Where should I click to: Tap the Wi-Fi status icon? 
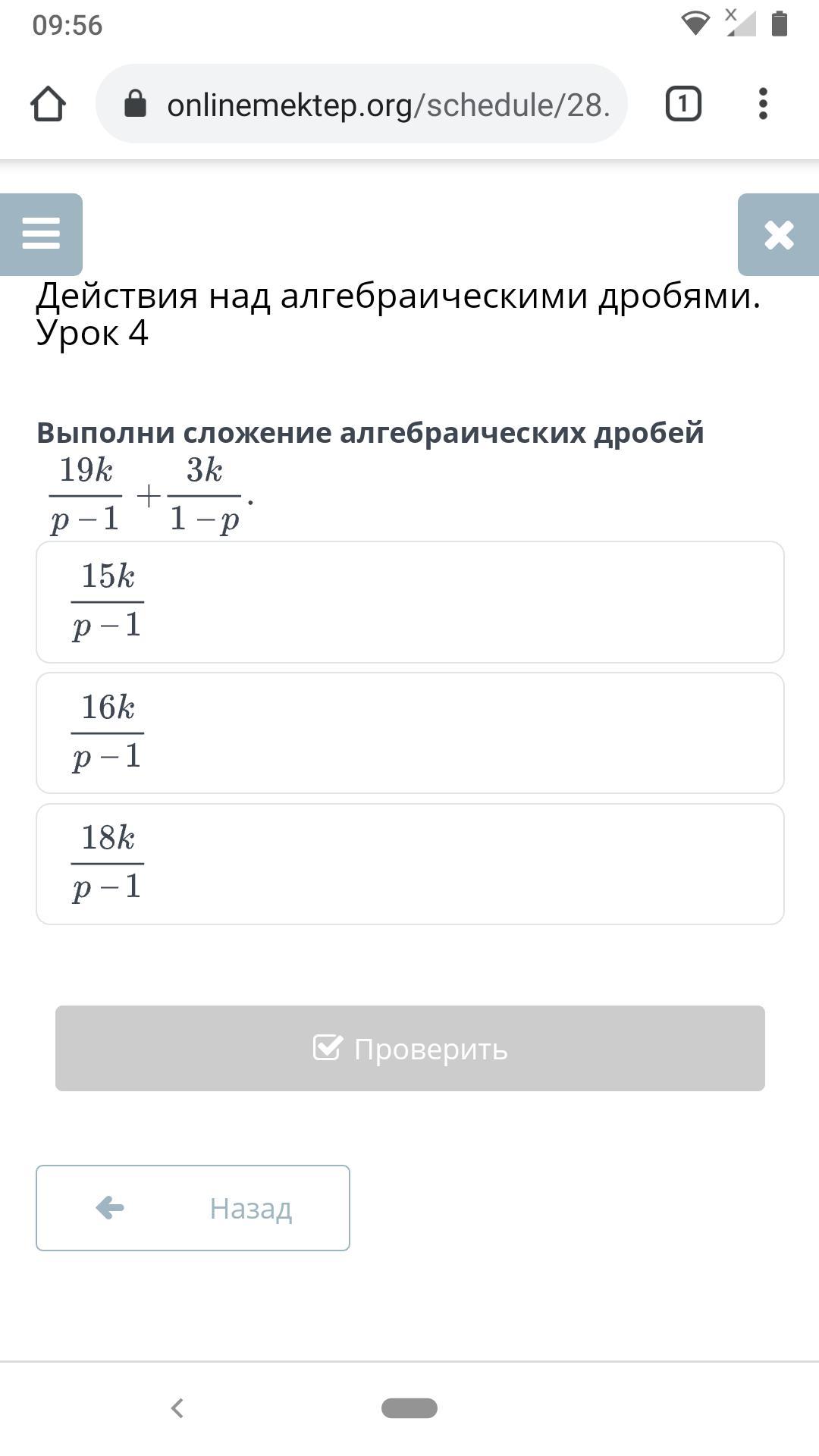tap(695, 24)
